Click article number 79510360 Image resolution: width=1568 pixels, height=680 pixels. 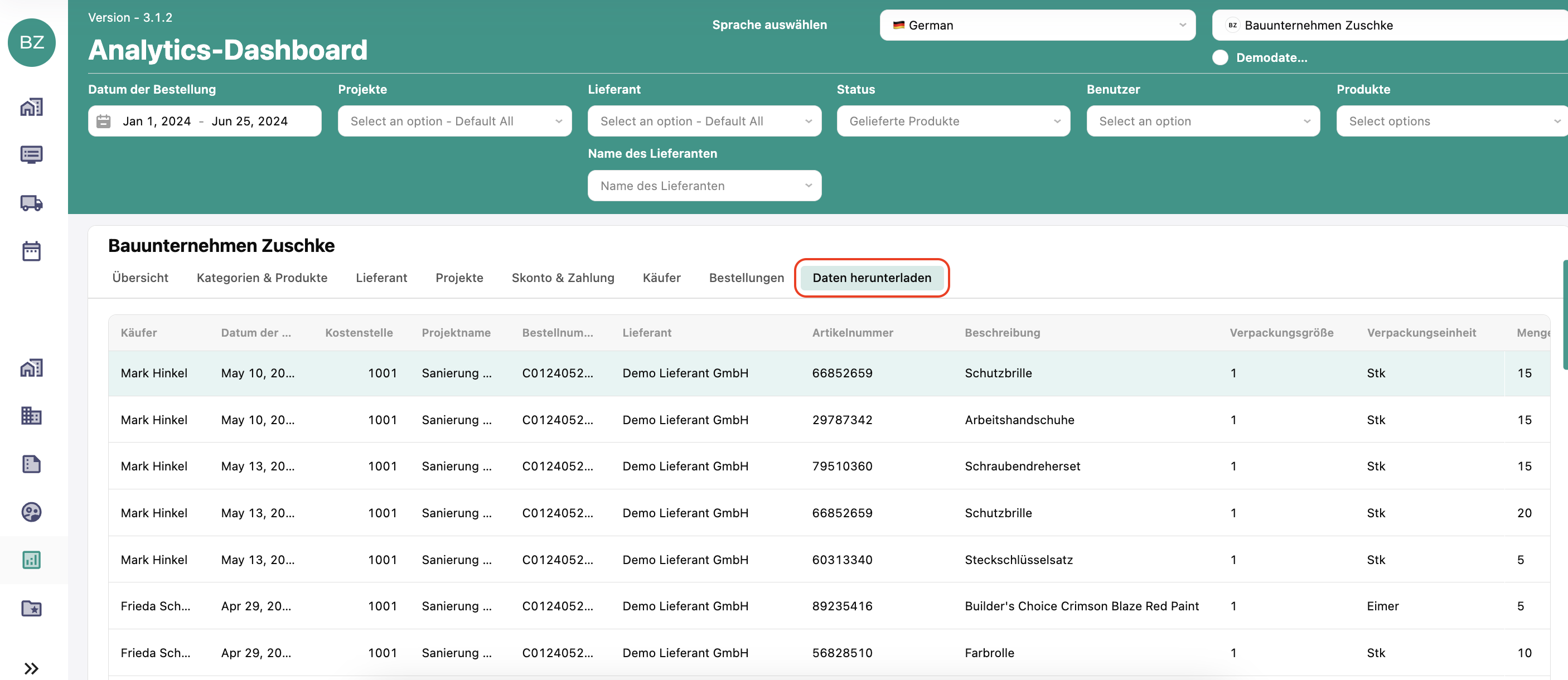coord(842,466)
